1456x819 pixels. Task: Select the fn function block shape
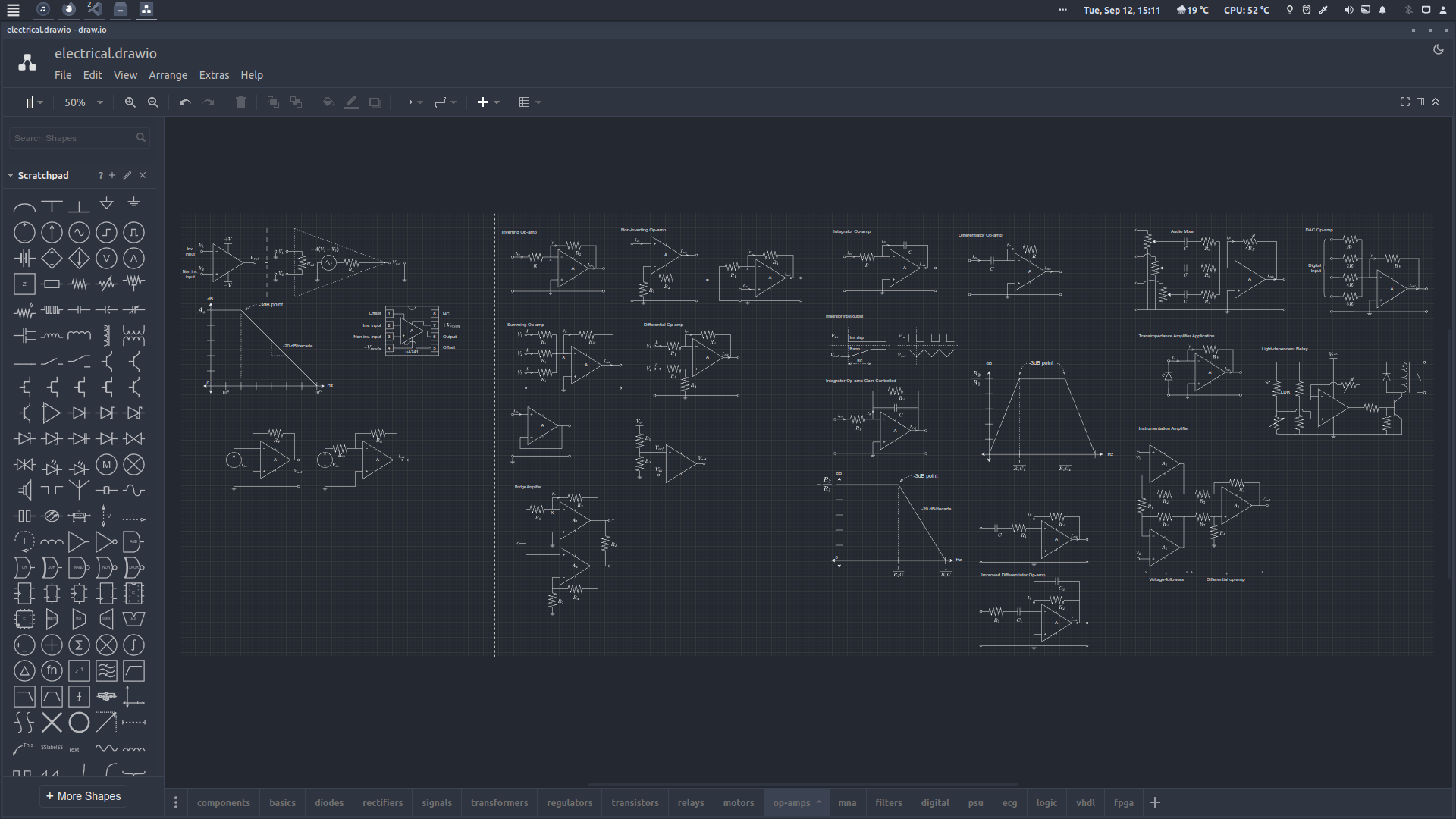pyautogui.click(x=52, y=671)
